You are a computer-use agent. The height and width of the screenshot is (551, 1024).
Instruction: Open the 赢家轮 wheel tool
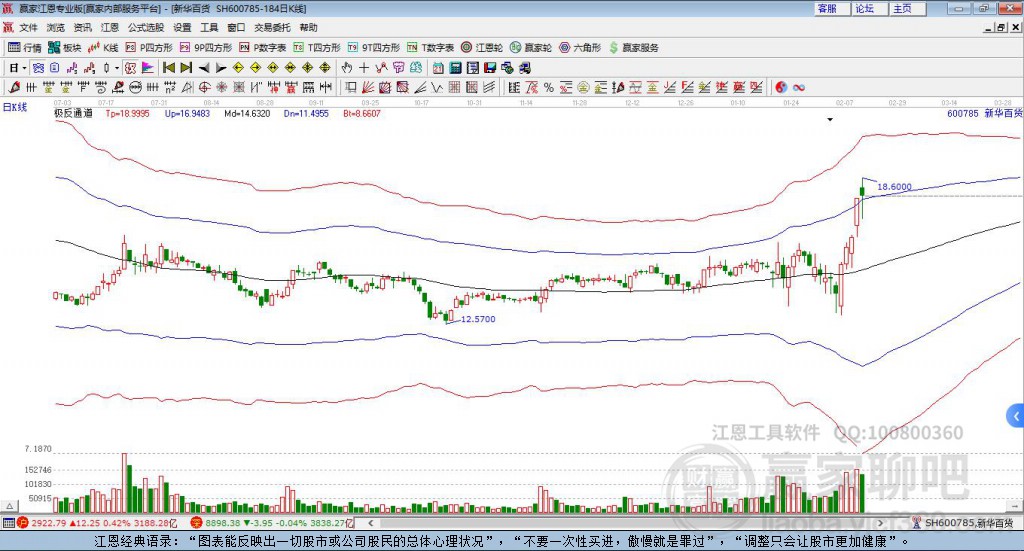pyautogui.click(x=531, y=48)
